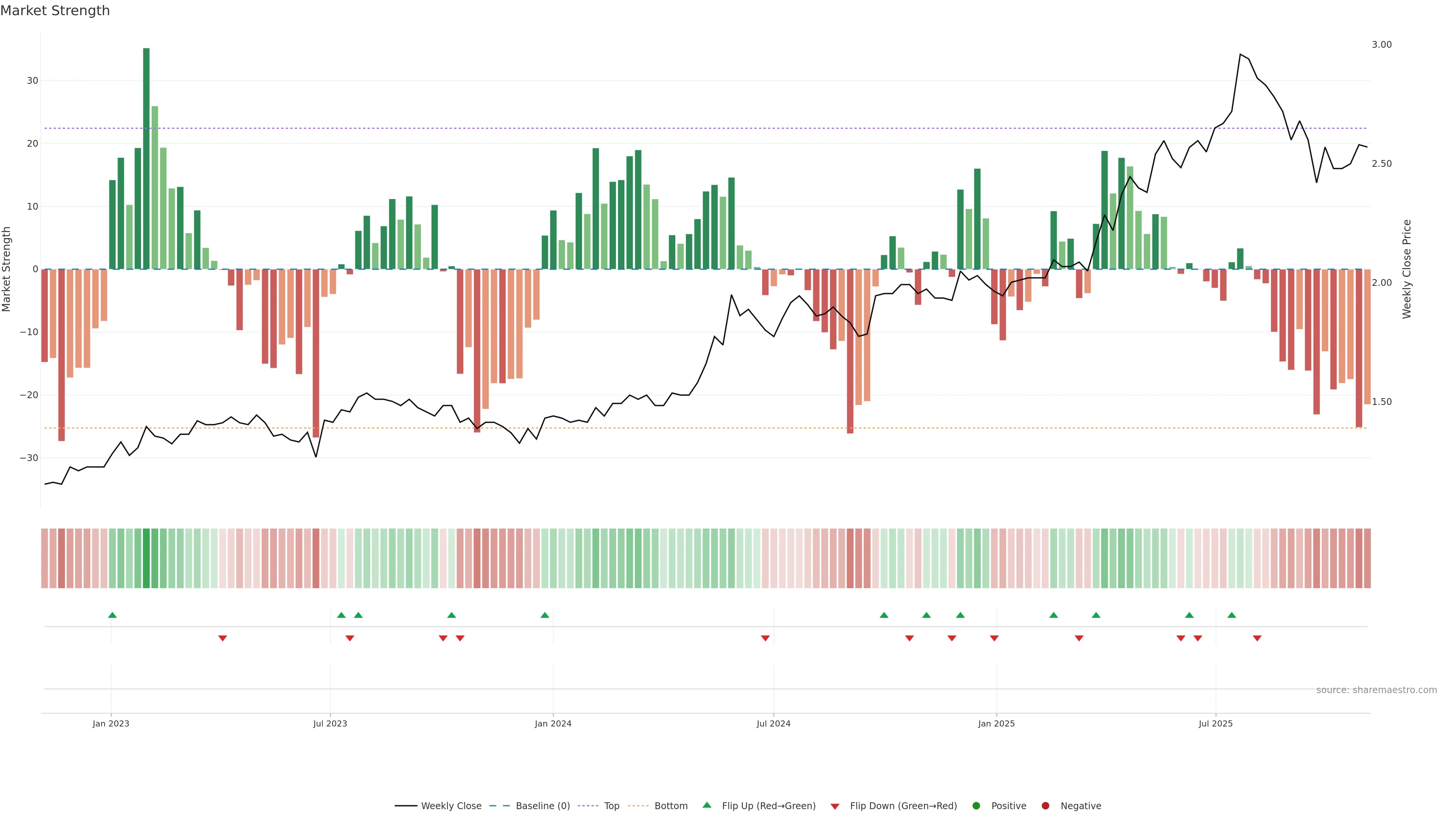Click the 3.00 right axis label
1456x819 pixels.
pyautogui.click(x=1381, y=45)
